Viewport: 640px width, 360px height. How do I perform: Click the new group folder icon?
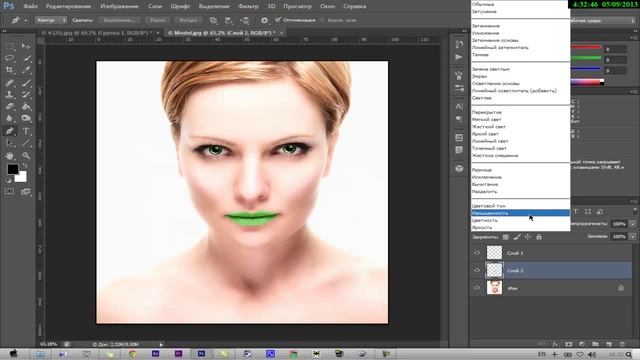(595, 344)
